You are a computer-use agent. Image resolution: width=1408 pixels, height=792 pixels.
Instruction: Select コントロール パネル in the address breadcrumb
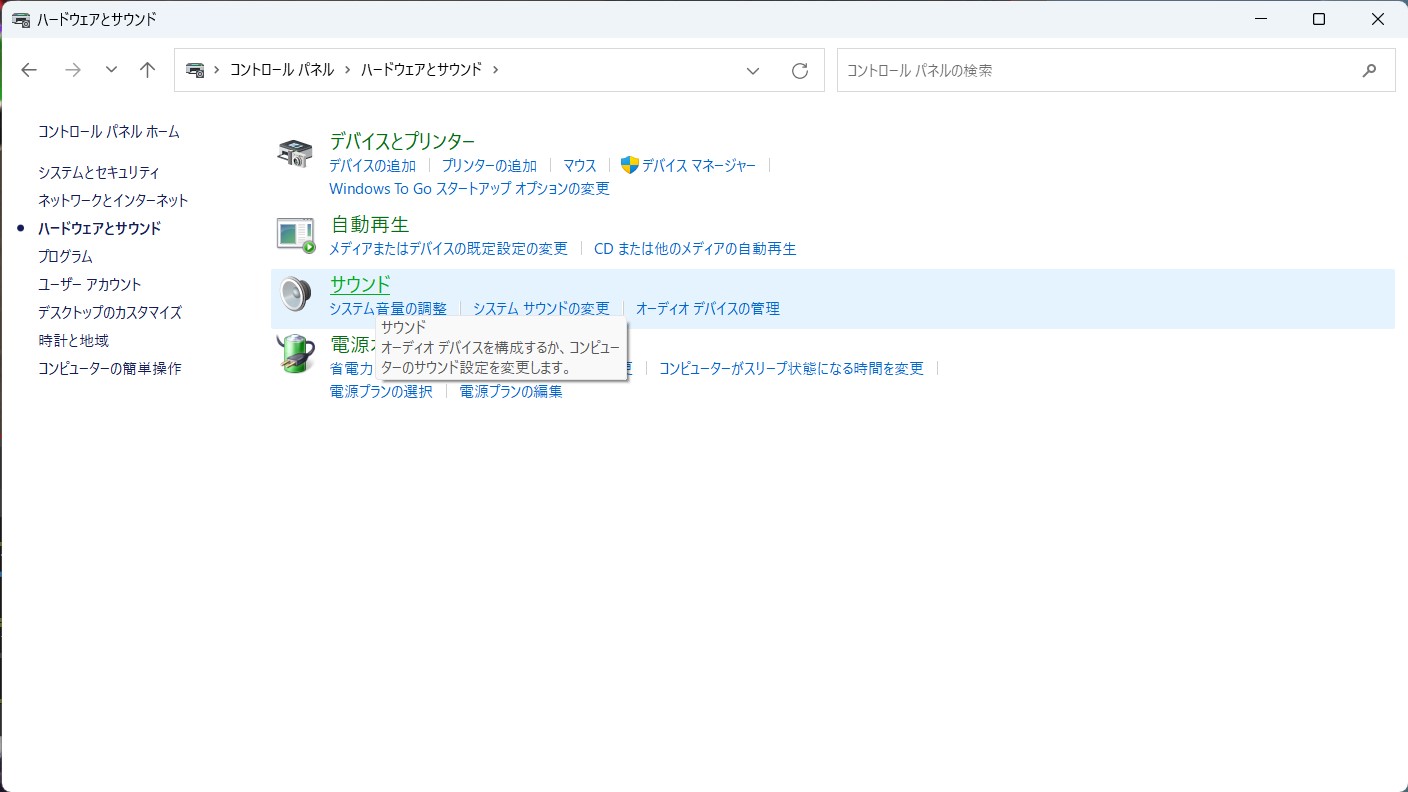pyautogui.click(x=282, y=70)
